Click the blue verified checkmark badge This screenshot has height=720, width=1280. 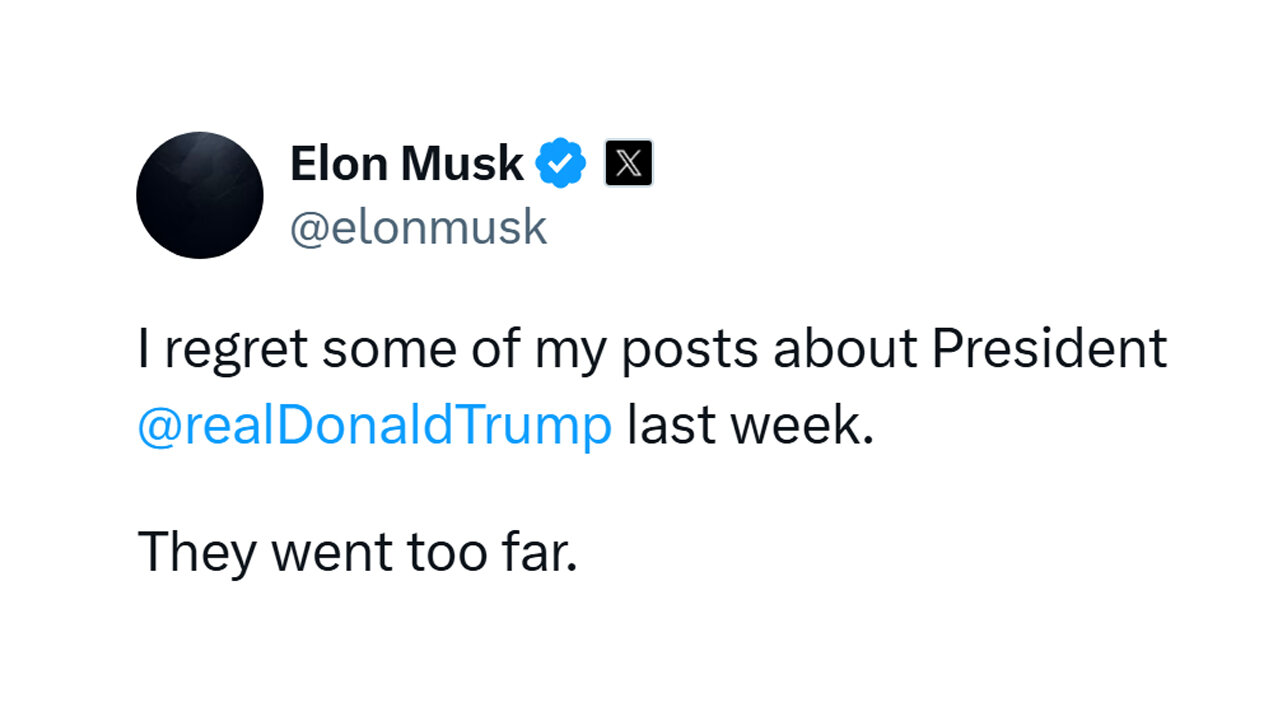(562, 163)
